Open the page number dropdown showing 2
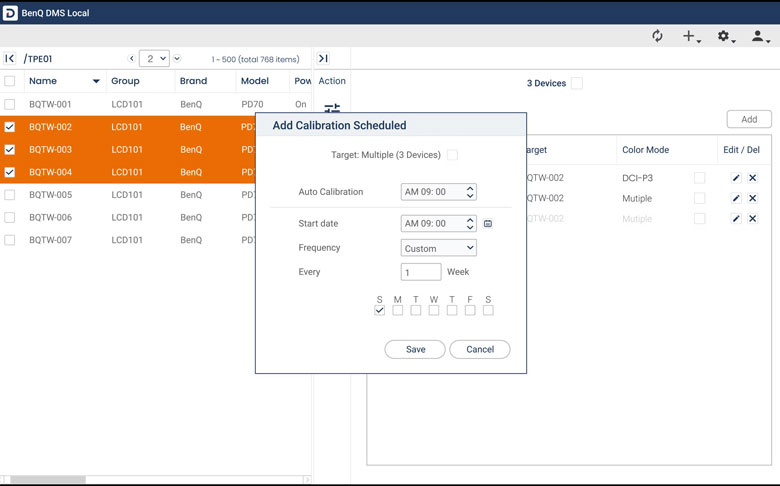Viewport: 780px width, 486px height. tap(154, 59)
